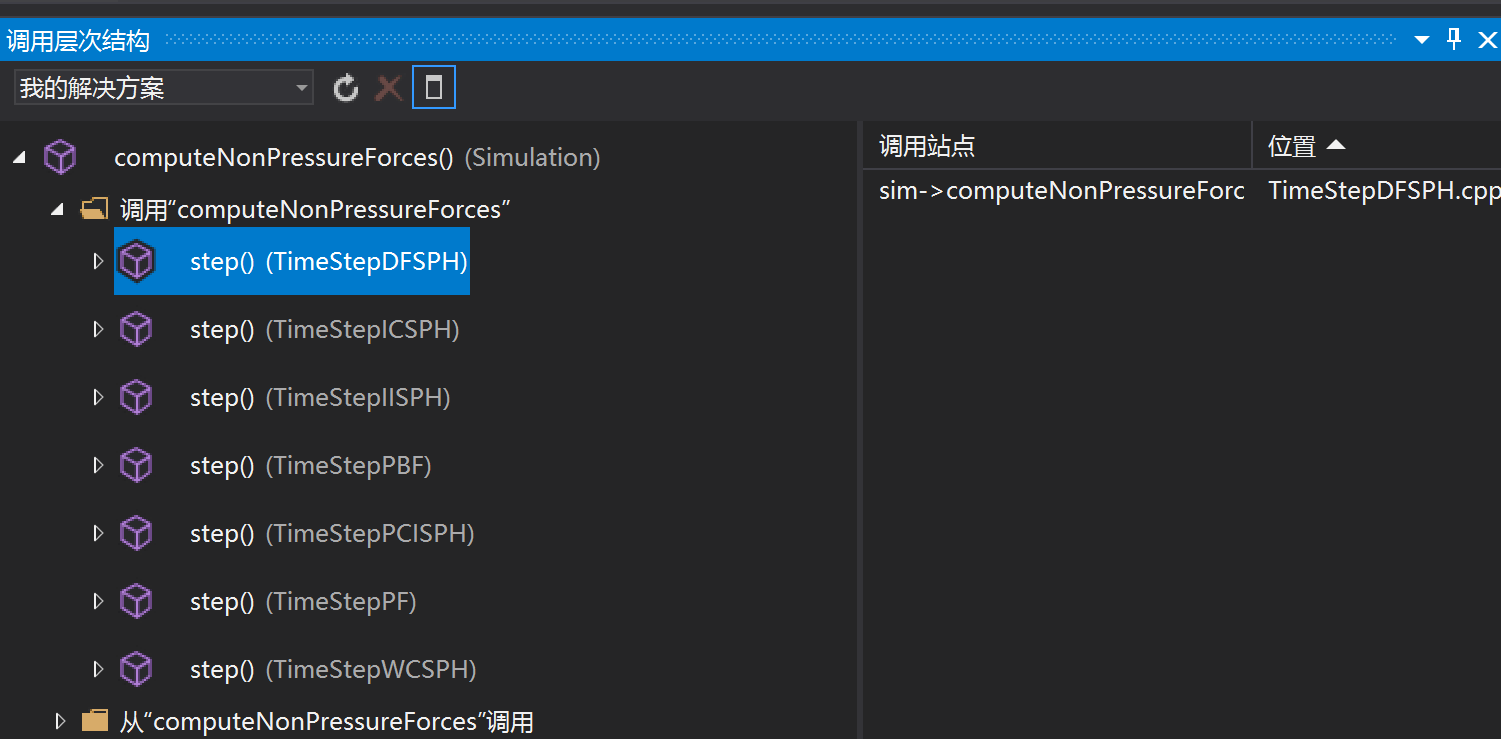
Task: Click the folder icon beside 调用“computeNonPressureForces”
Action: point(95,209)
